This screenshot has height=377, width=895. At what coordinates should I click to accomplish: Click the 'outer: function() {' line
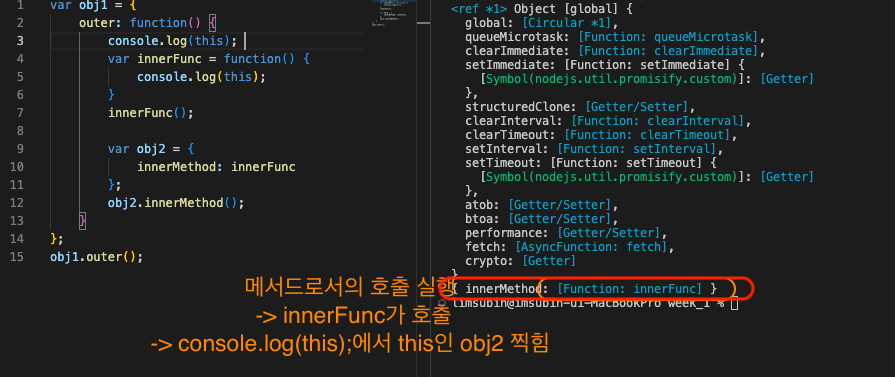(x=148, y=23)
